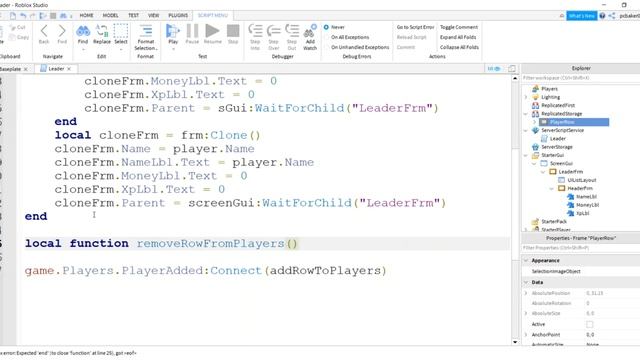This screenshot has width=640, height=360.
Task: Click the Add Watch icon
Action: (310, 31)
